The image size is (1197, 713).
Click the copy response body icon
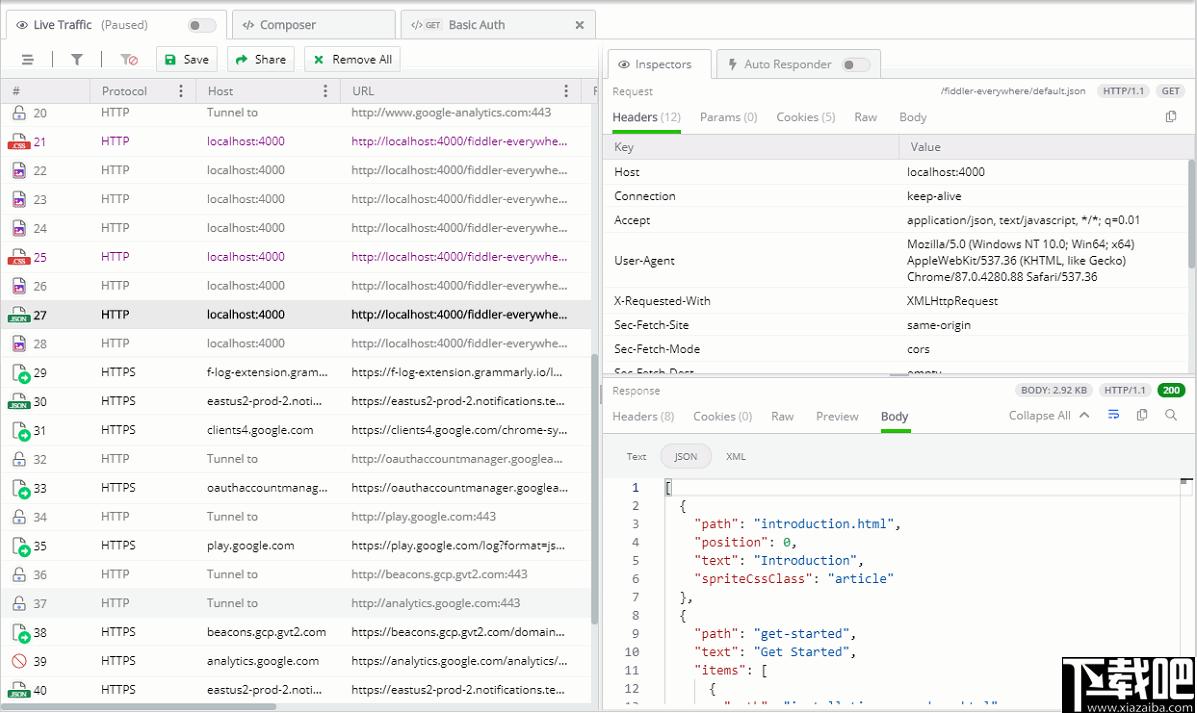point(1142,415)
